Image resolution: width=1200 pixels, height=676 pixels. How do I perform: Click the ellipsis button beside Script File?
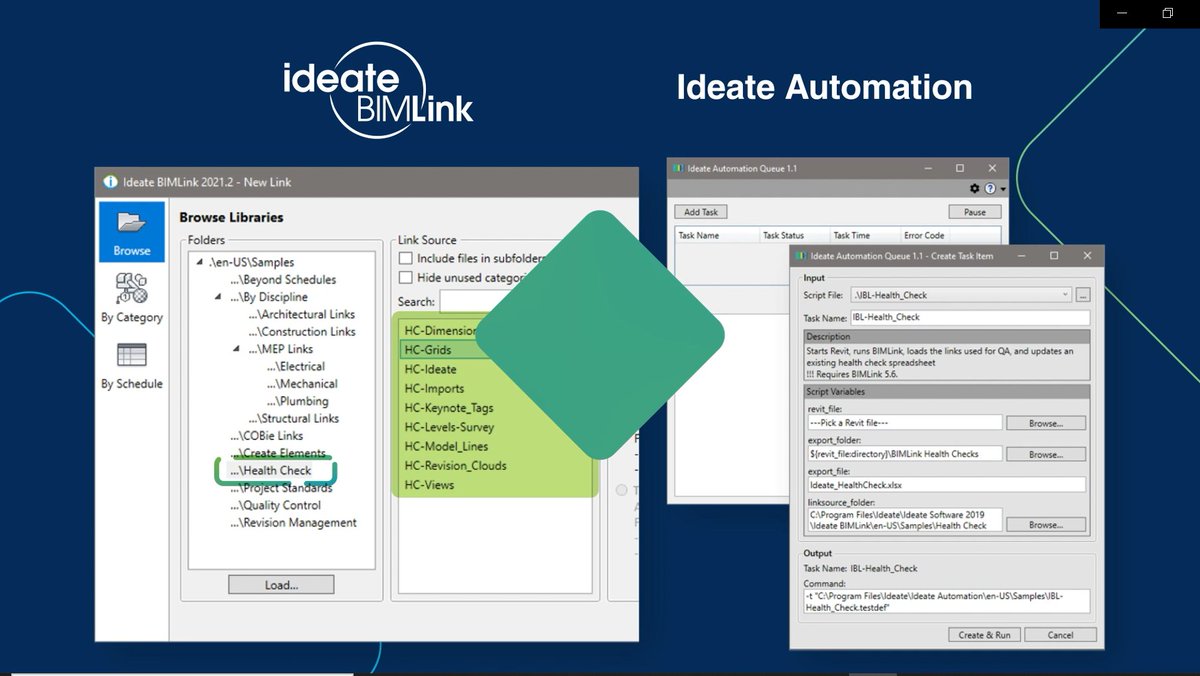pyautogui.click(x=1082, y=295)
